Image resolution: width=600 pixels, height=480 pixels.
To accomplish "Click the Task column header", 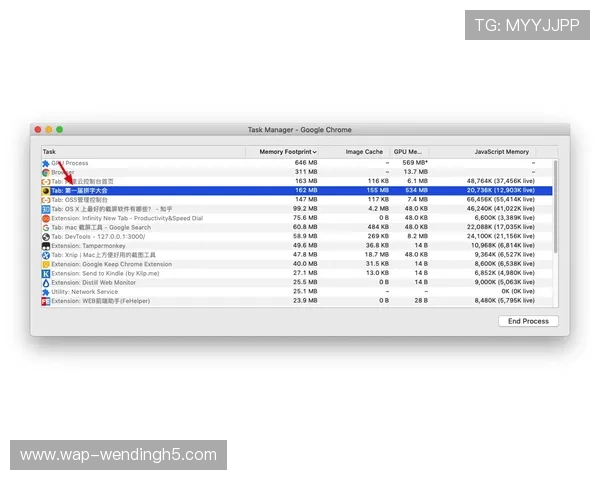I will (140, 152).
